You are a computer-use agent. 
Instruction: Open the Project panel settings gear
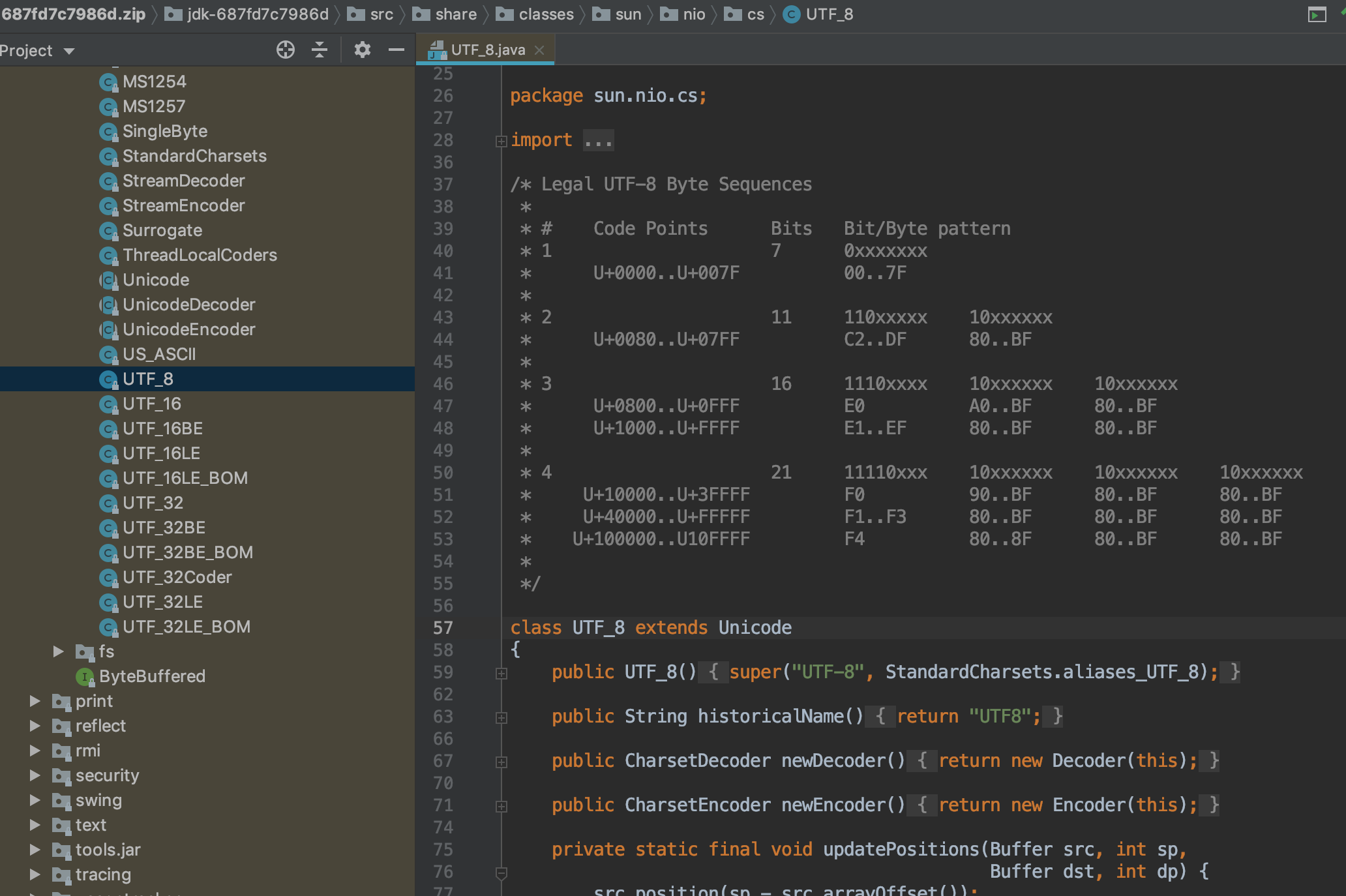click(x=363, y=50)
